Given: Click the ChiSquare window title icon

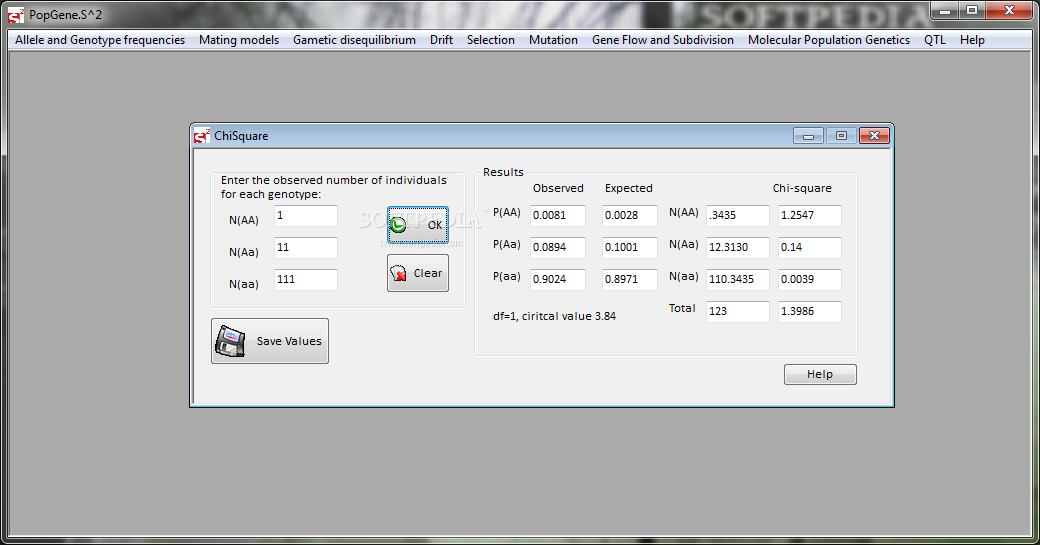Looking at the screenshot, I should (202, 136).
